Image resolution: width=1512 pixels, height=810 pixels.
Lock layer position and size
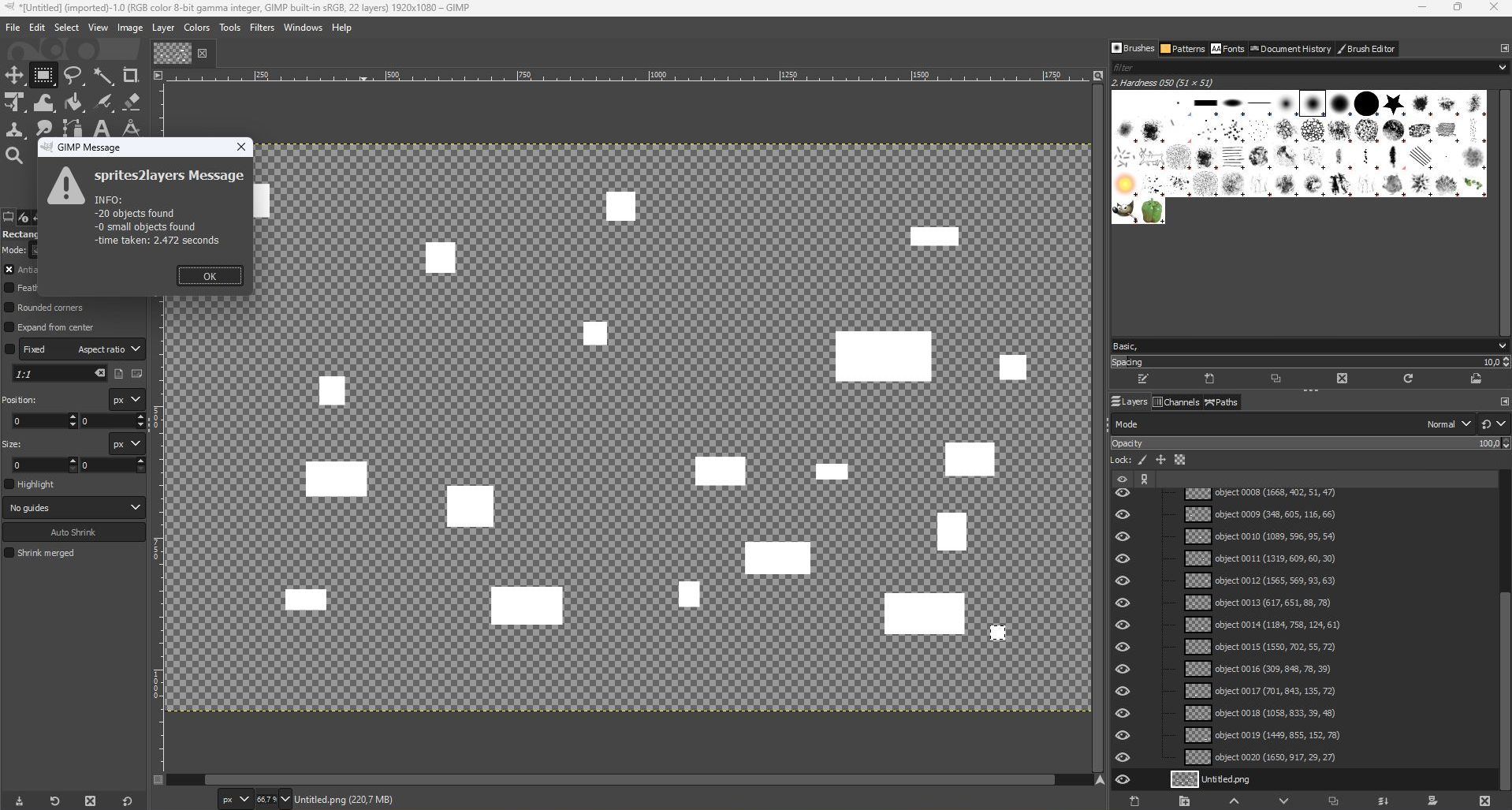[1160, 460]
